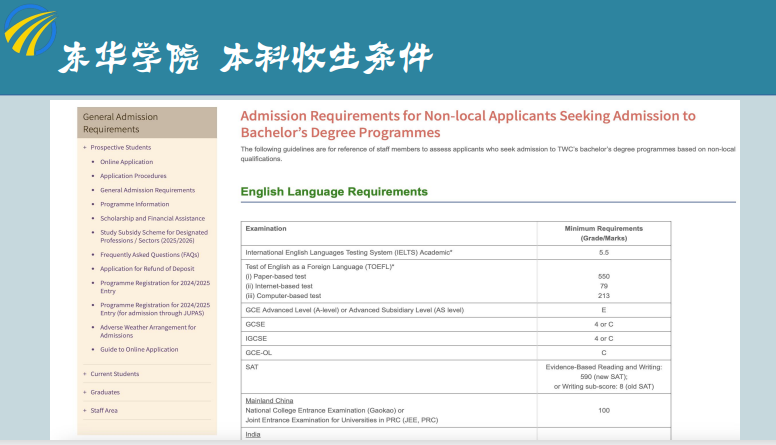Select the TOEFL internet-based score 79
The height and width of the screenshot is (445, 776).
(604, 286)
